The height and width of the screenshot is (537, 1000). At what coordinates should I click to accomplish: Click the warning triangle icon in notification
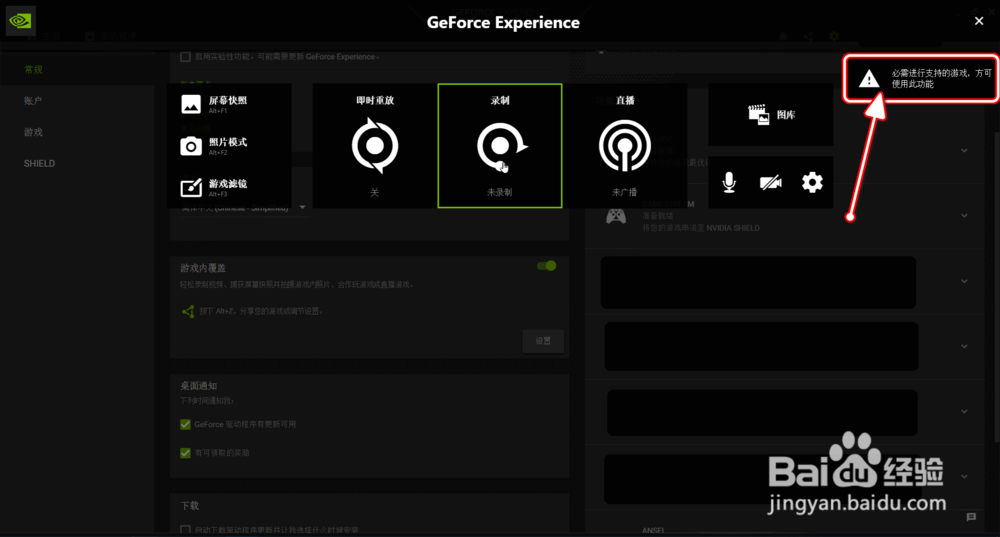point(869,79)
